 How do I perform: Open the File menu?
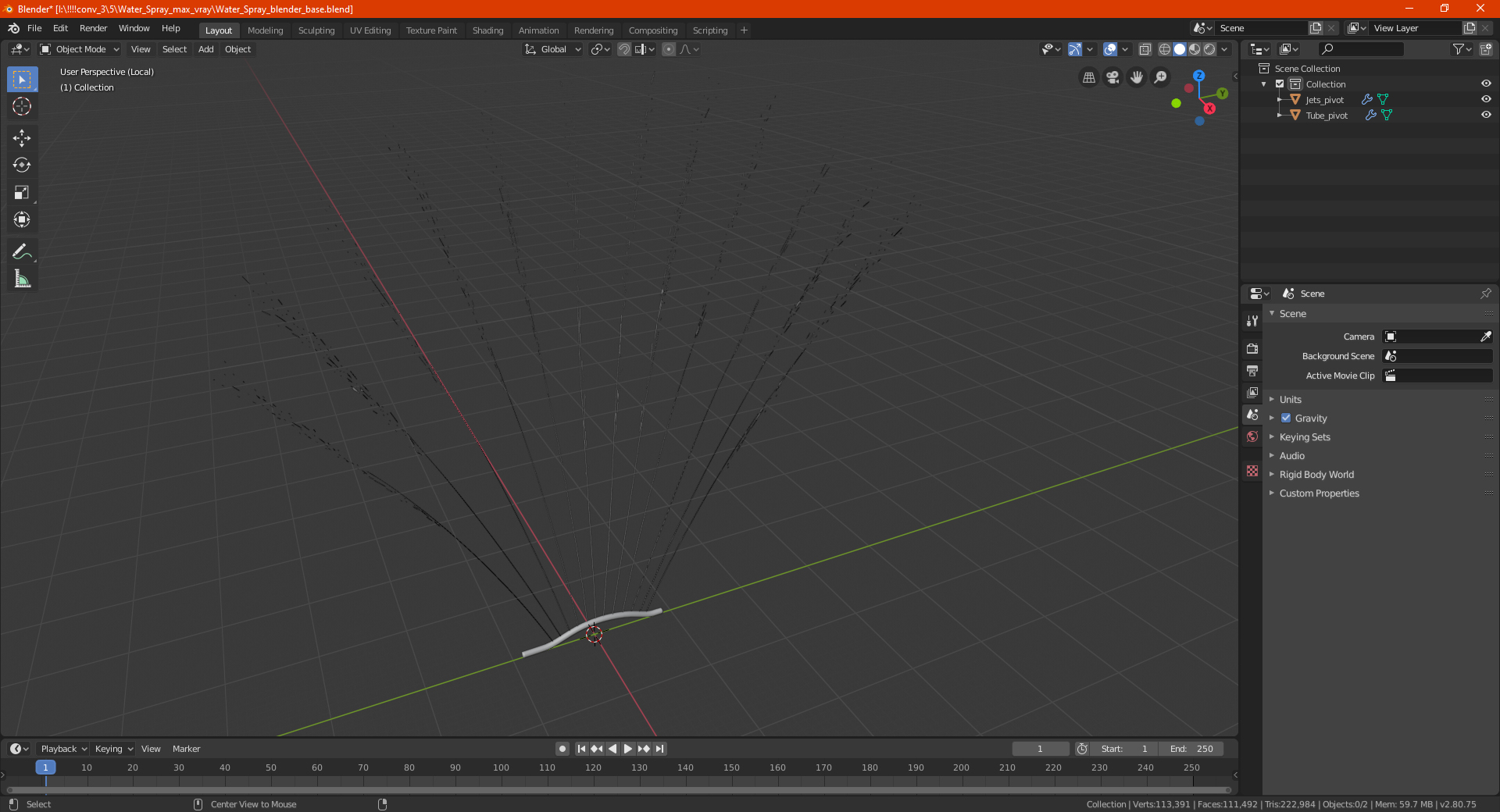point(34,28)
